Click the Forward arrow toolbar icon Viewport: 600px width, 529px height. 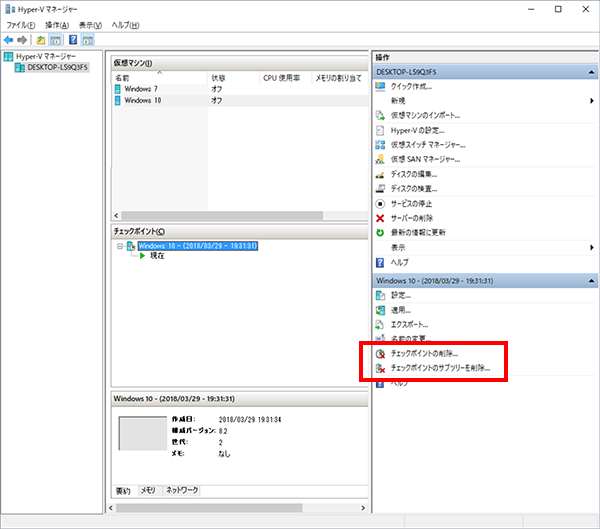click(22, 40)
